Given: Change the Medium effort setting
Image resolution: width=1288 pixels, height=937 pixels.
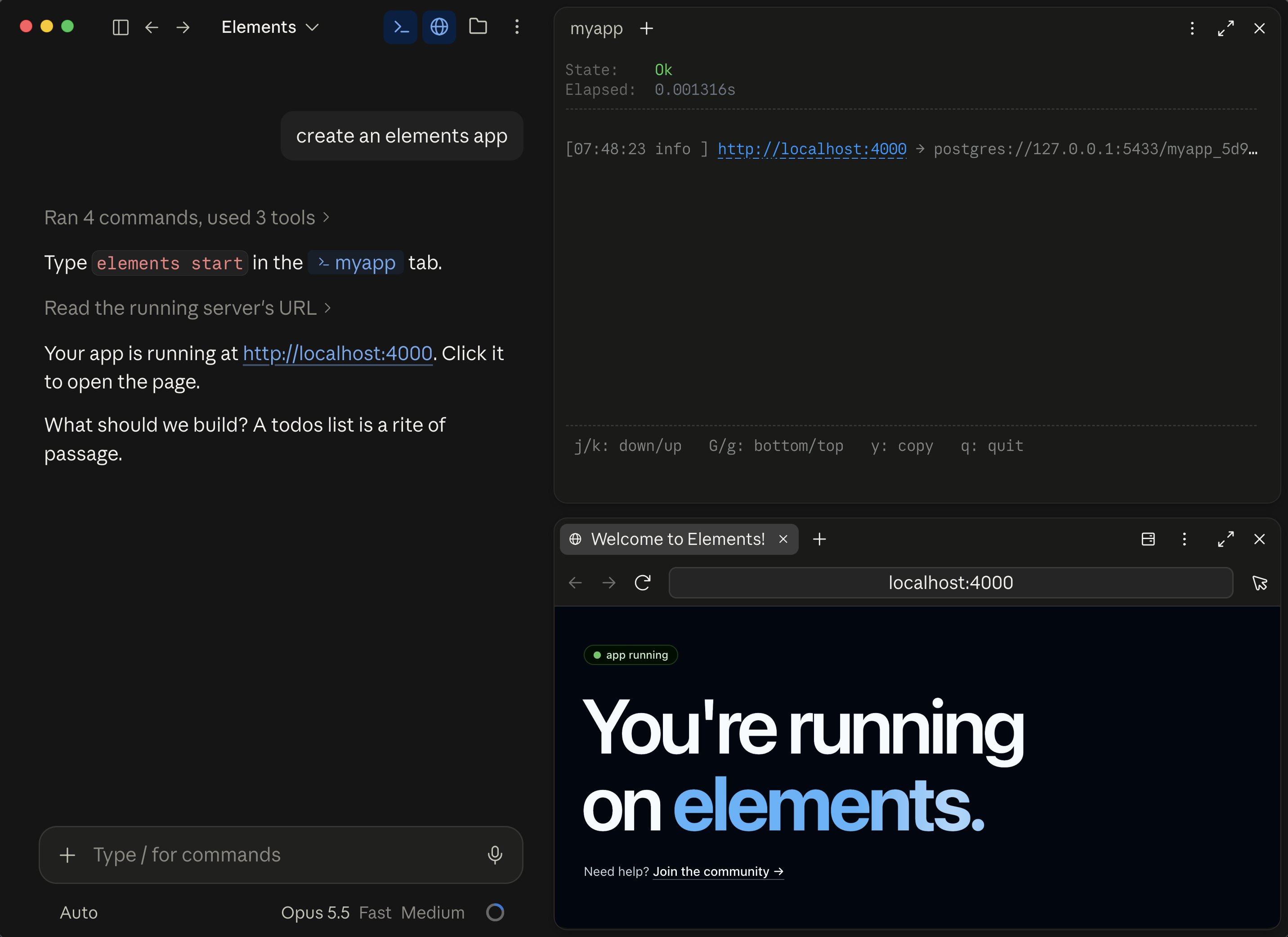Looking at the screenshot, I should pyautogui.click(x=433, y=913).
